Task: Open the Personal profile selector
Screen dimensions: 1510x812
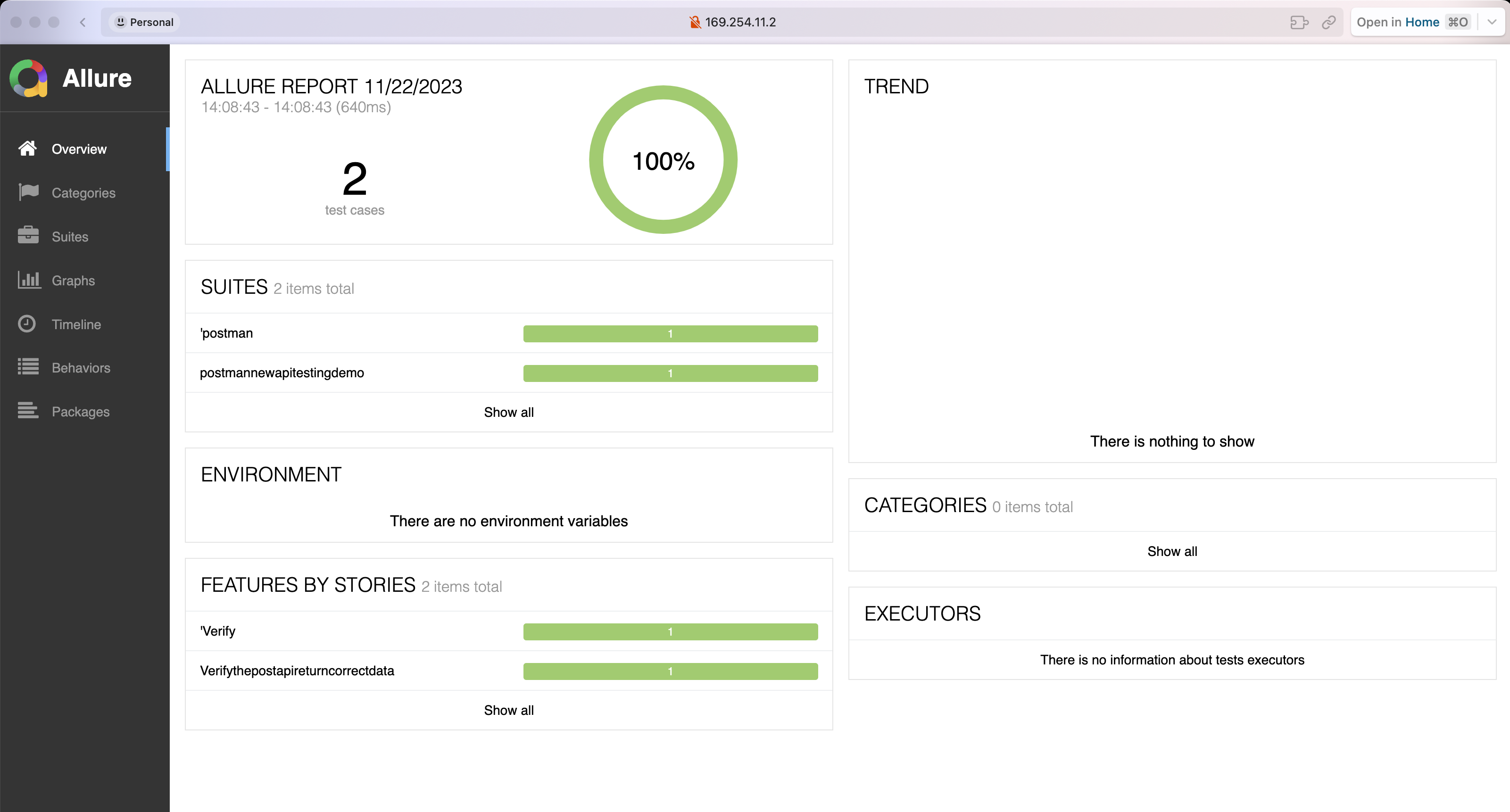Action: (x=144, y=22)
